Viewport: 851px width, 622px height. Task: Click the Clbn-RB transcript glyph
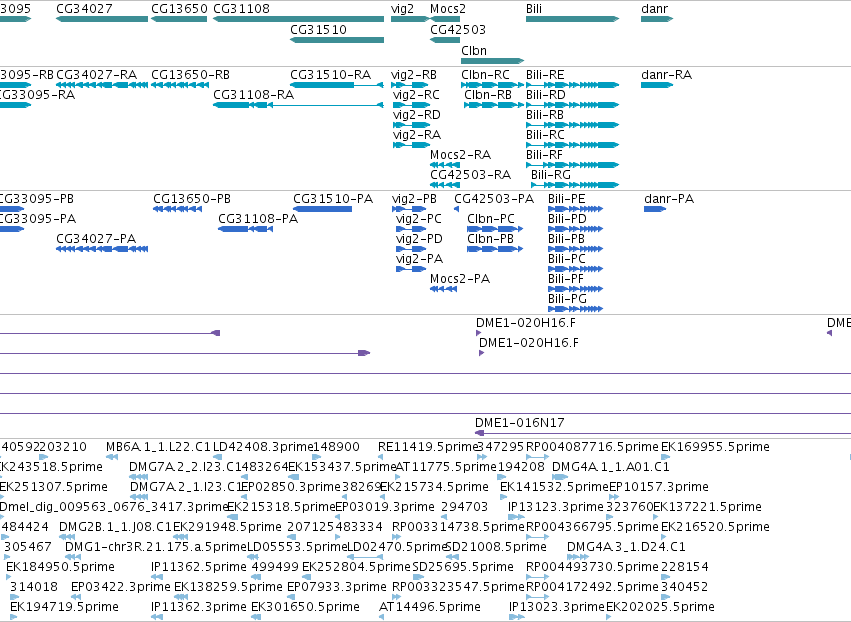pos(494,105)
